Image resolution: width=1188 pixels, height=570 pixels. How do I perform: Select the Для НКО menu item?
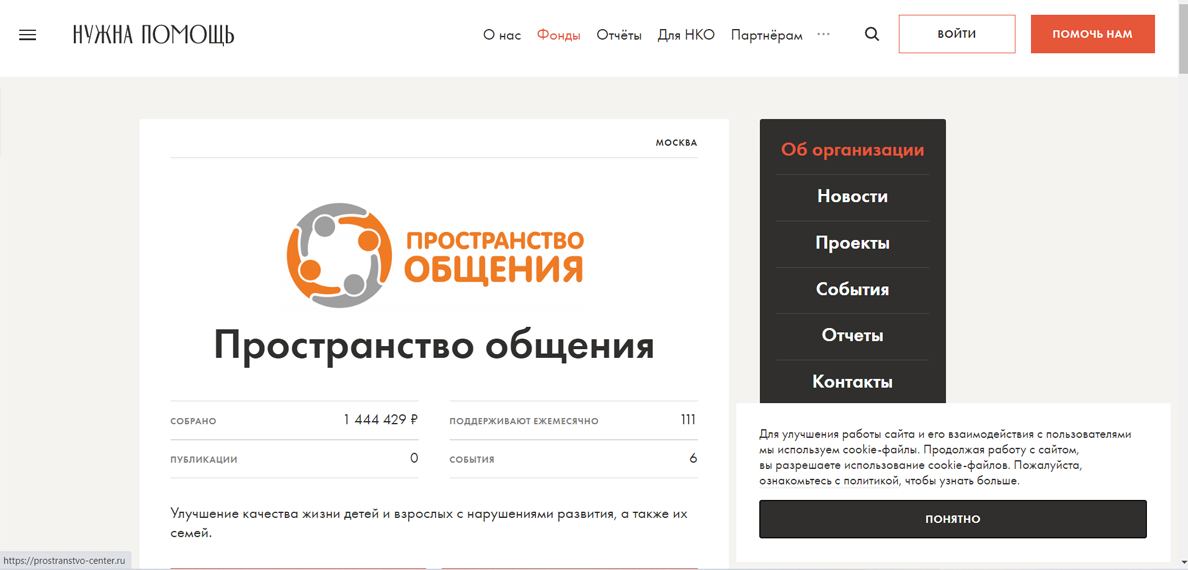pyautogui.click(x=686, y=35)
